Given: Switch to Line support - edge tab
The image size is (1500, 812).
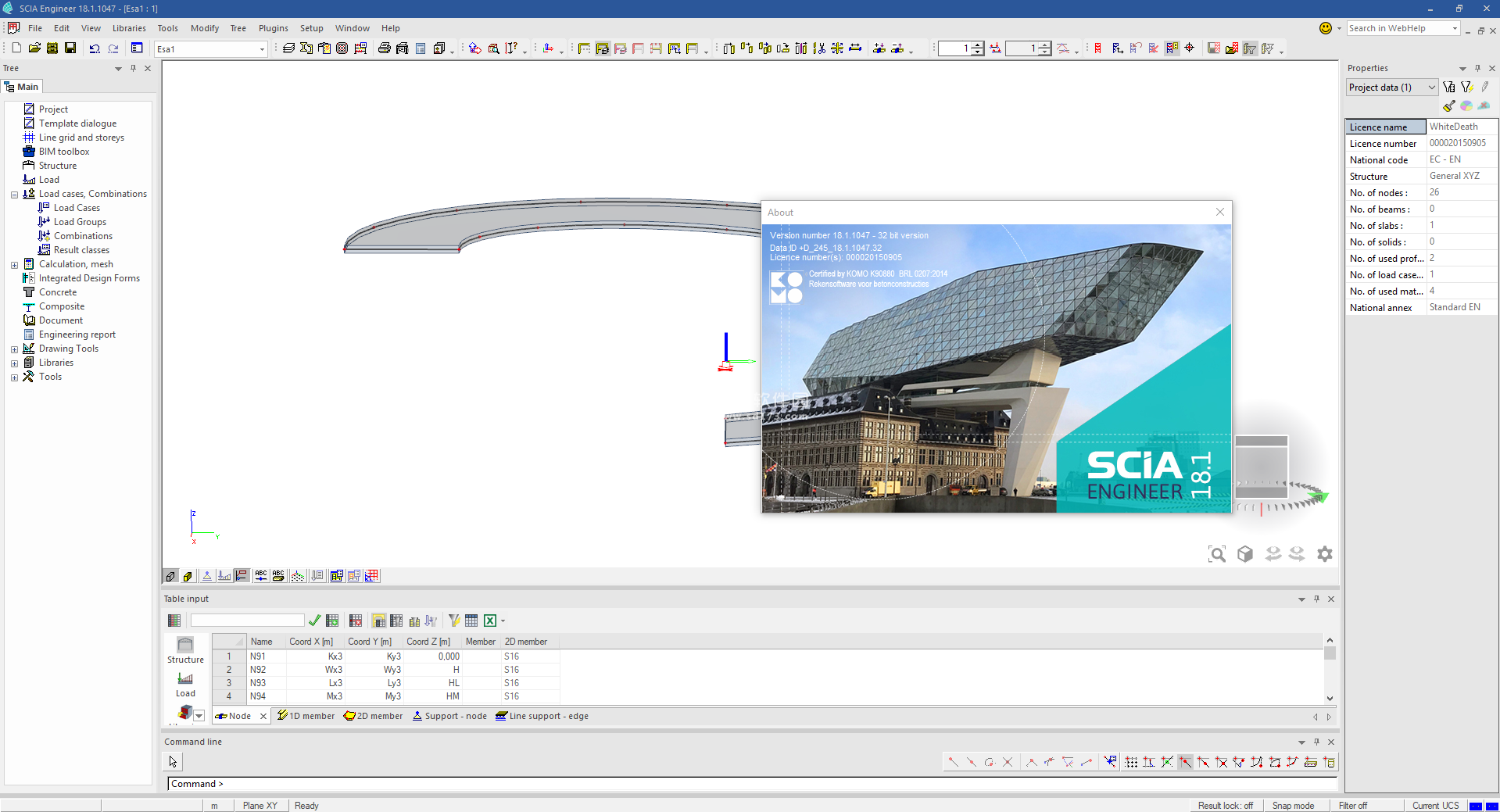Looking at the screenshot, I should [542, 716].
